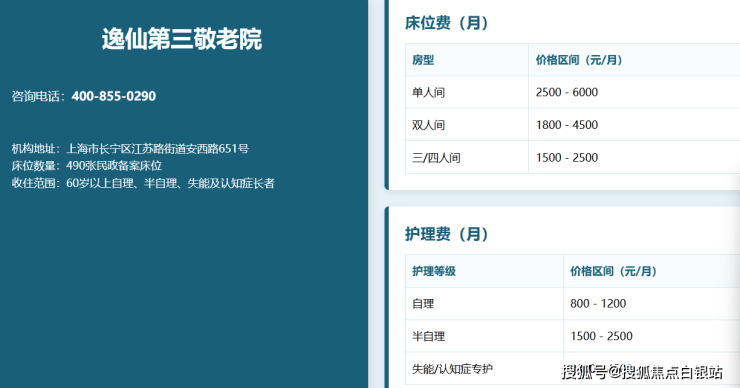
Task: Click the 护理费（月） heading
Action: tap(446, 234)
